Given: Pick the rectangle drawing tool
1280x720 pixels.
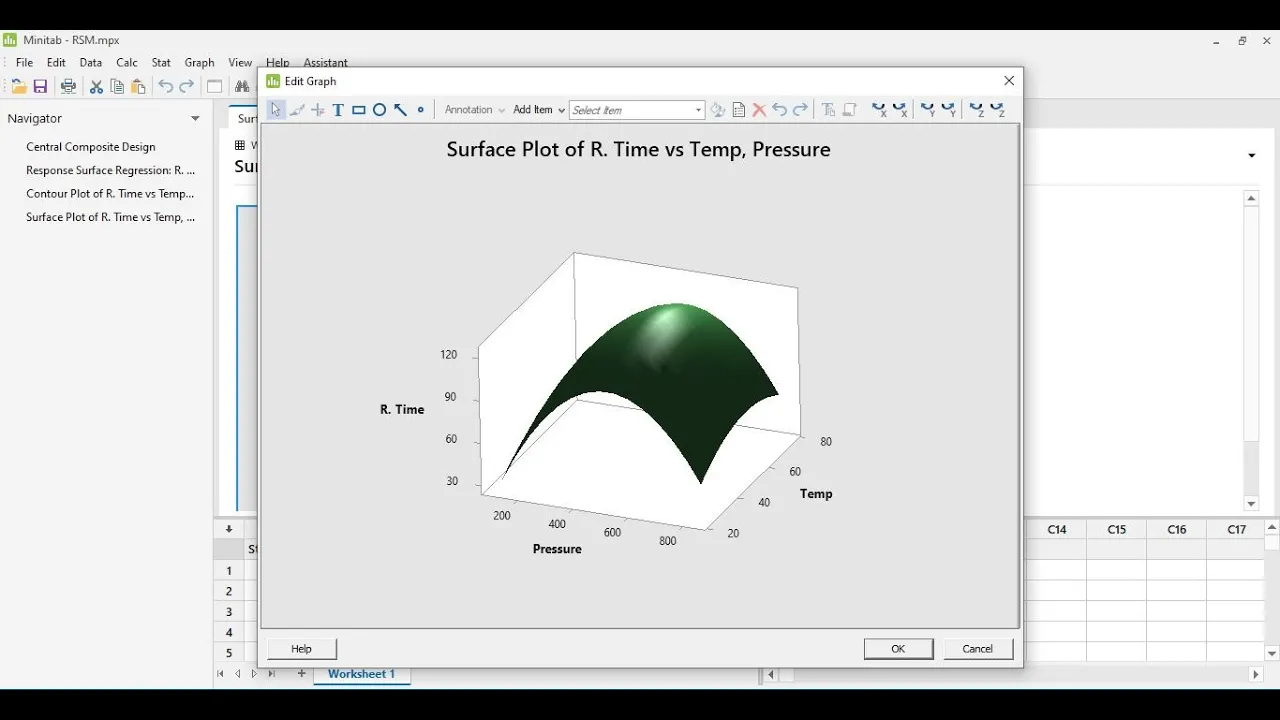Looking at the screenshot, I should point(359,110).
